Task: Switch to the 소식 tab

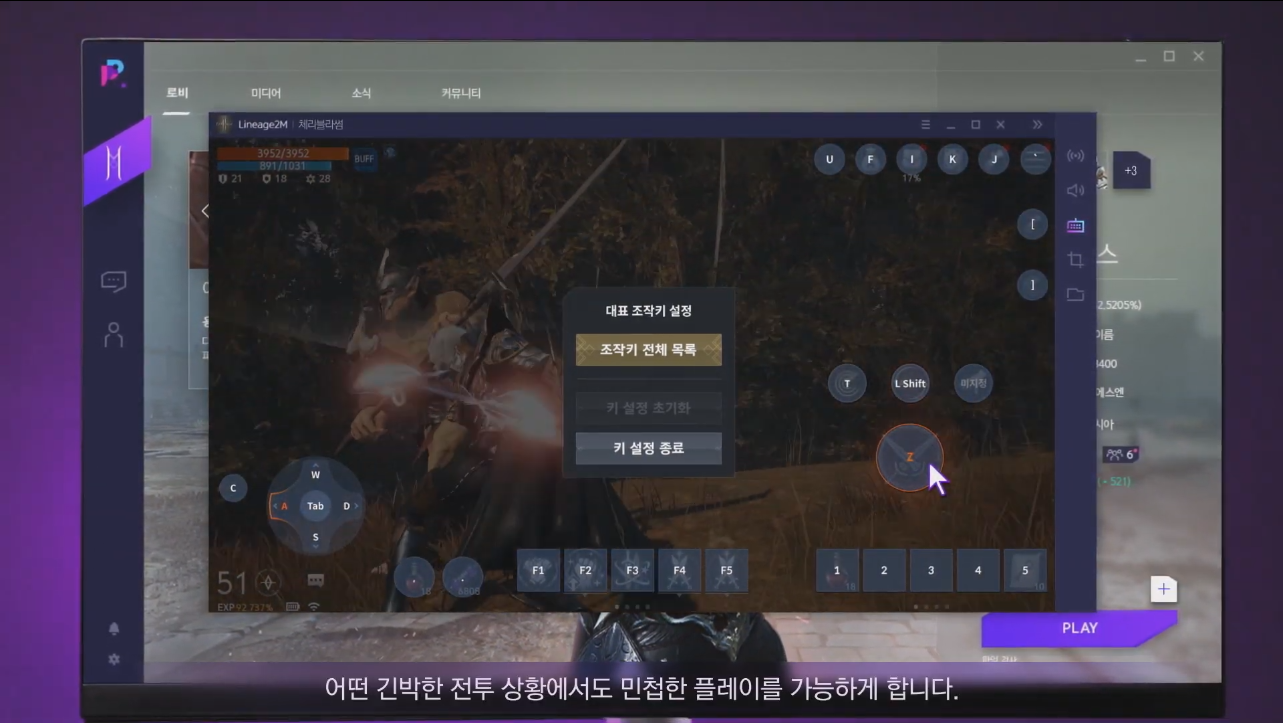Action: click(x=361, y=93)
